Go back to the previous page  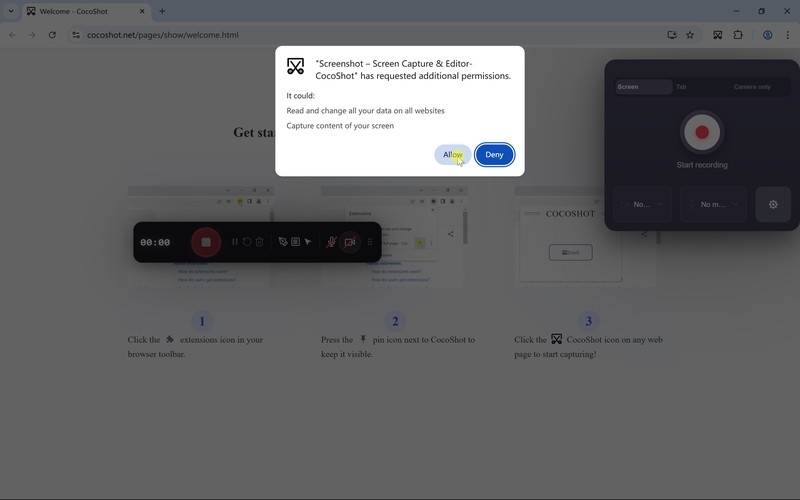click(12, 35)
